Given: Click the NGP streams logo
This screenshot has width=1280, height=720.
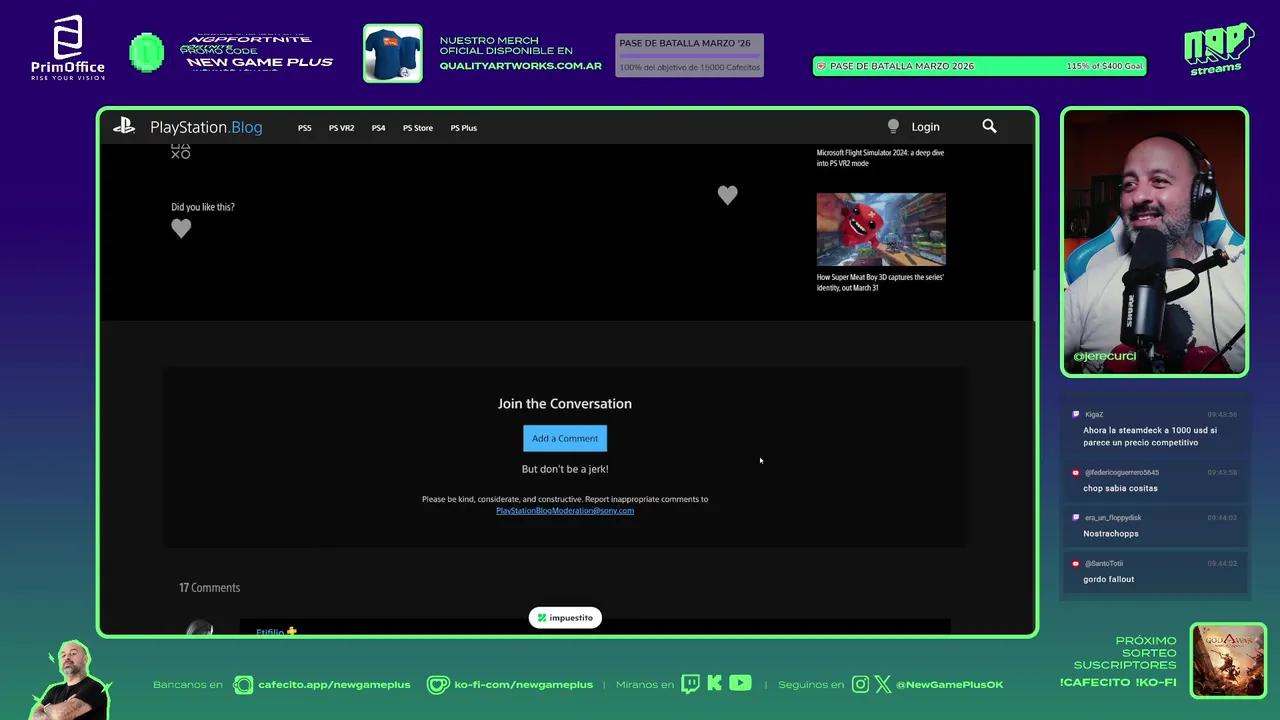Looking at the screenshot, I should click(1218, 48).
